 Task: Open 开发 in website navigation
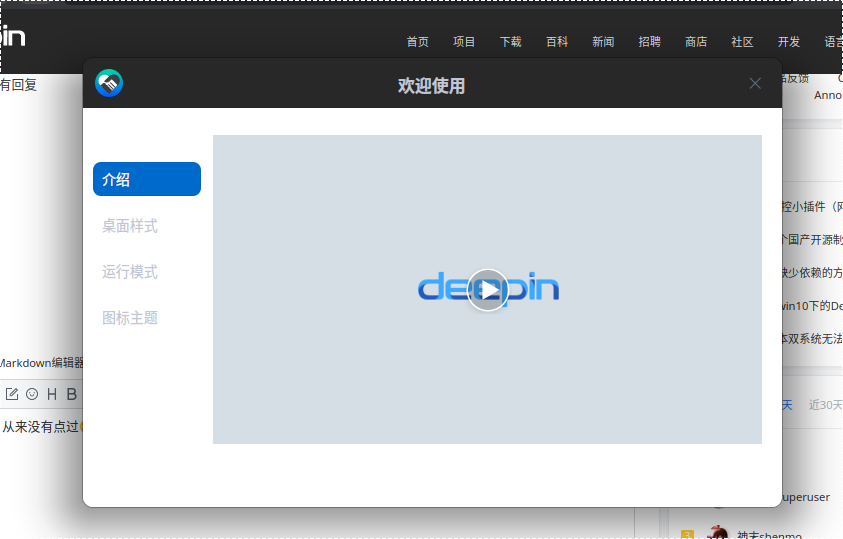(789, 42)
